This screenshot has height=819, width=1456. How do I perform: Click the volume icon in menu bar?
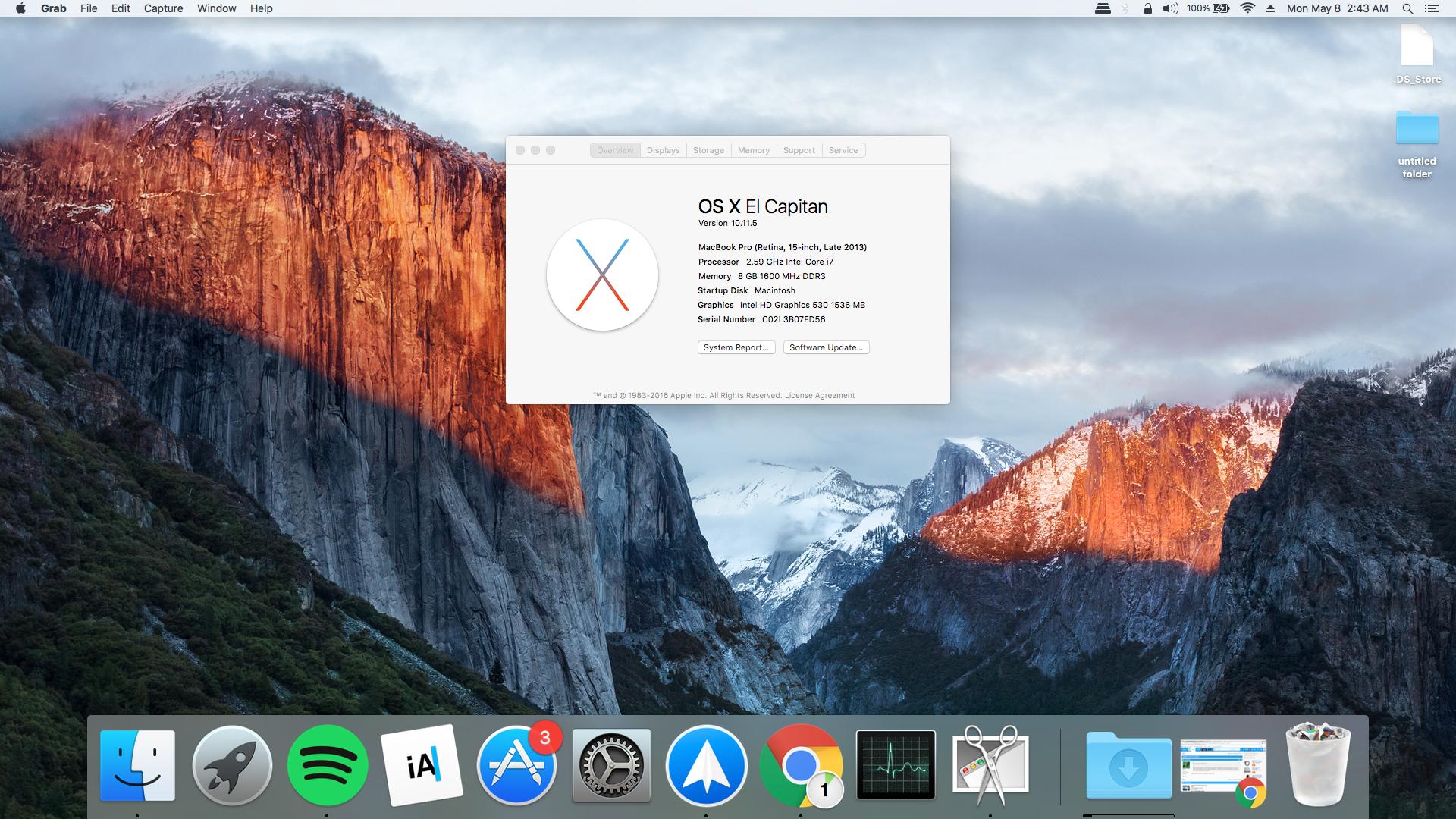click(x=1171, y=8)
